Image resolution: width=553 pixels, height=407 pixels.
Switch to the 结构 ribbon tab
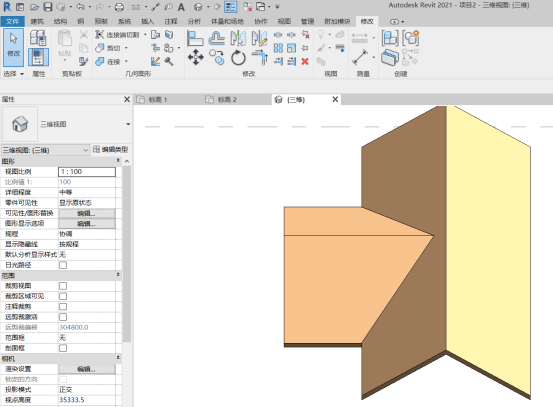click(60, 22)
